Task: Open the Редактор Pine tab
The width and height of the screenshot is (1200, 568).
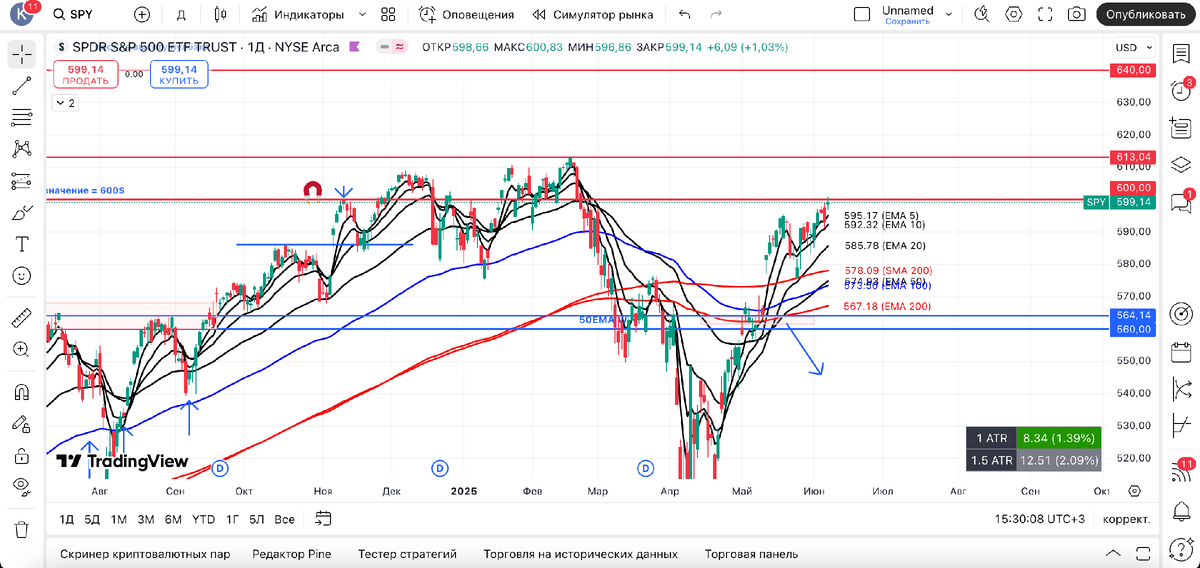Action: (x=291, y=553)
